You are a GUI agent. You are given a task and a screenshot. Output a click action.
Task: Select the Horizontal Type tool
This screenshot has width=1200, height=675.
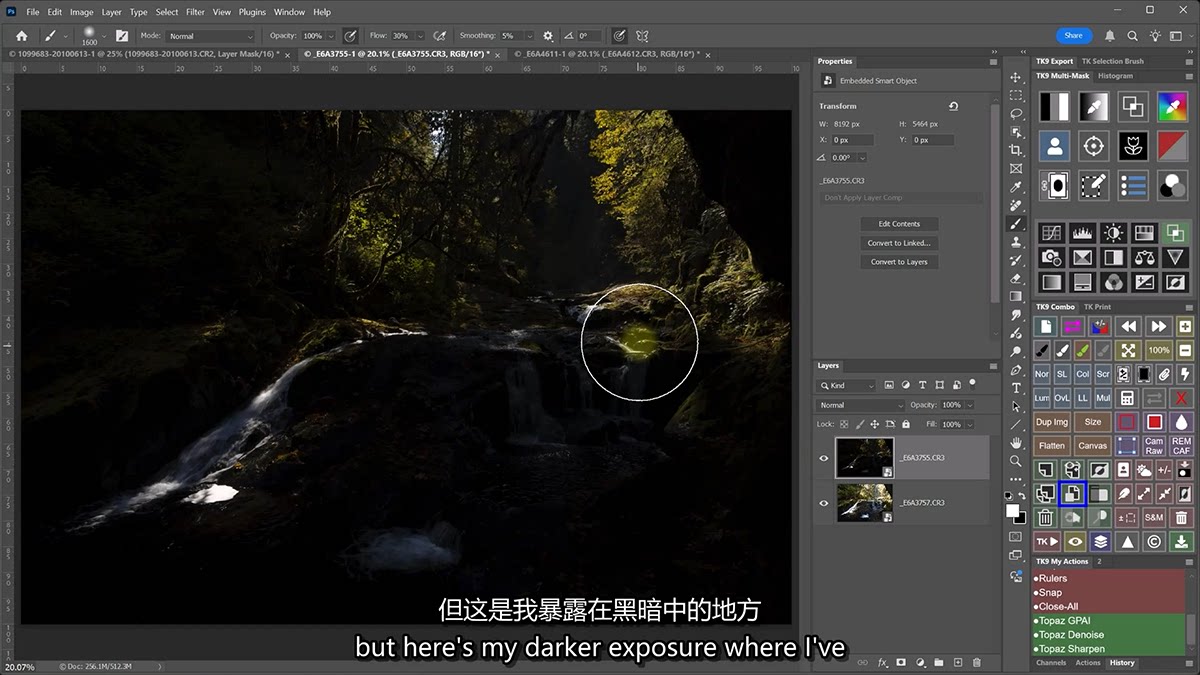click(x=1016, y=388)
